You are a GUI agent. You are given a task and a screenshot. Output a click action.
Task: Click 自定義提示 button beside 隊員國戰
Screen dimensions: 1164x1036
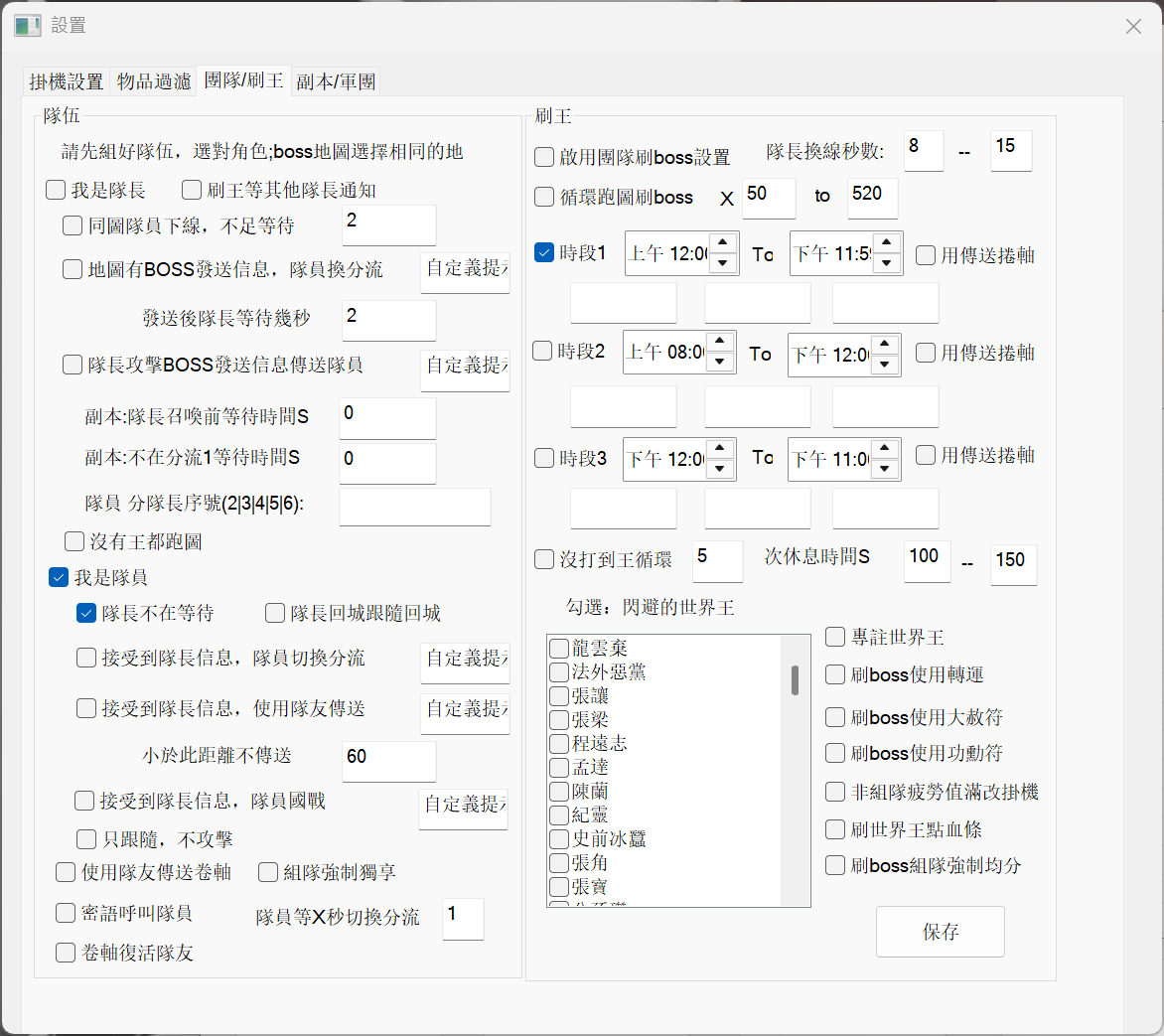click(464, 809)
